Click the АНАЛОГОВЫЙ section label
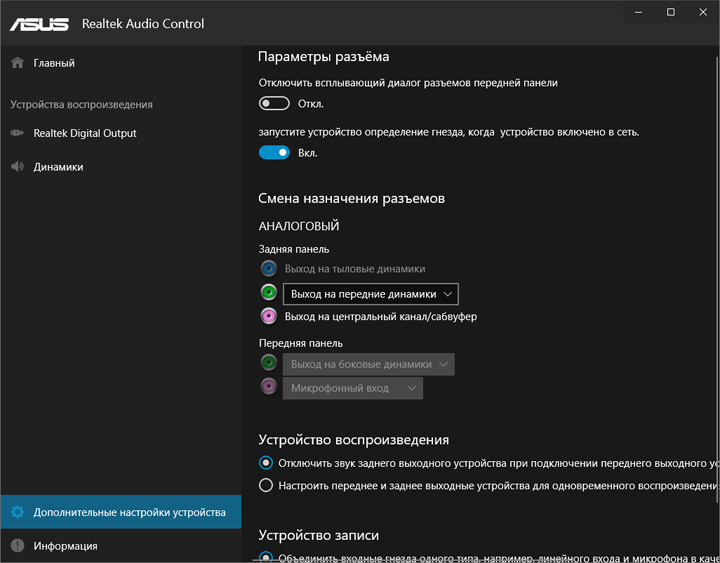Image resolution: width=720 pixels, height=563 pixels. pos(299,226)
